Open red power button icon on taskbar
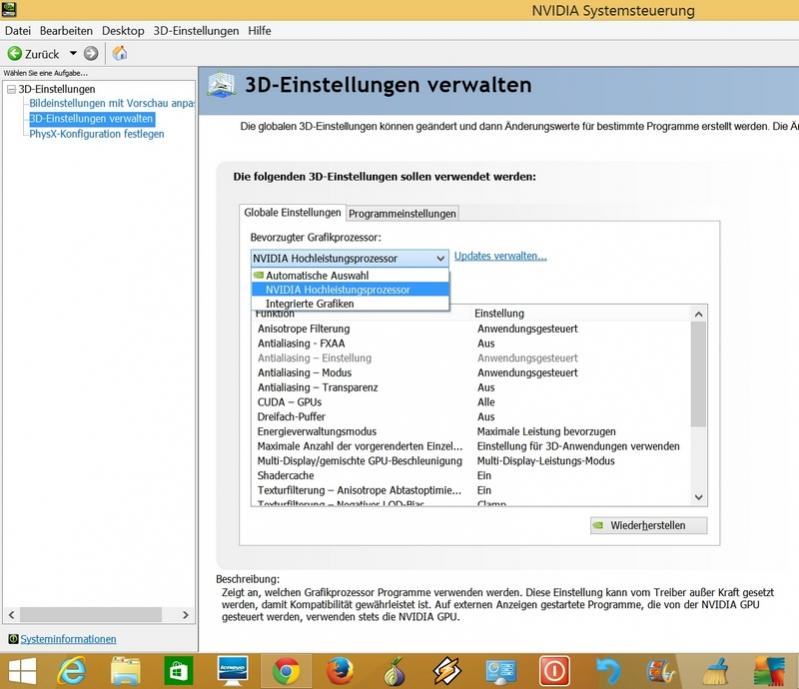This screenshot has width=799, height=689. click(x=554, y=671)
